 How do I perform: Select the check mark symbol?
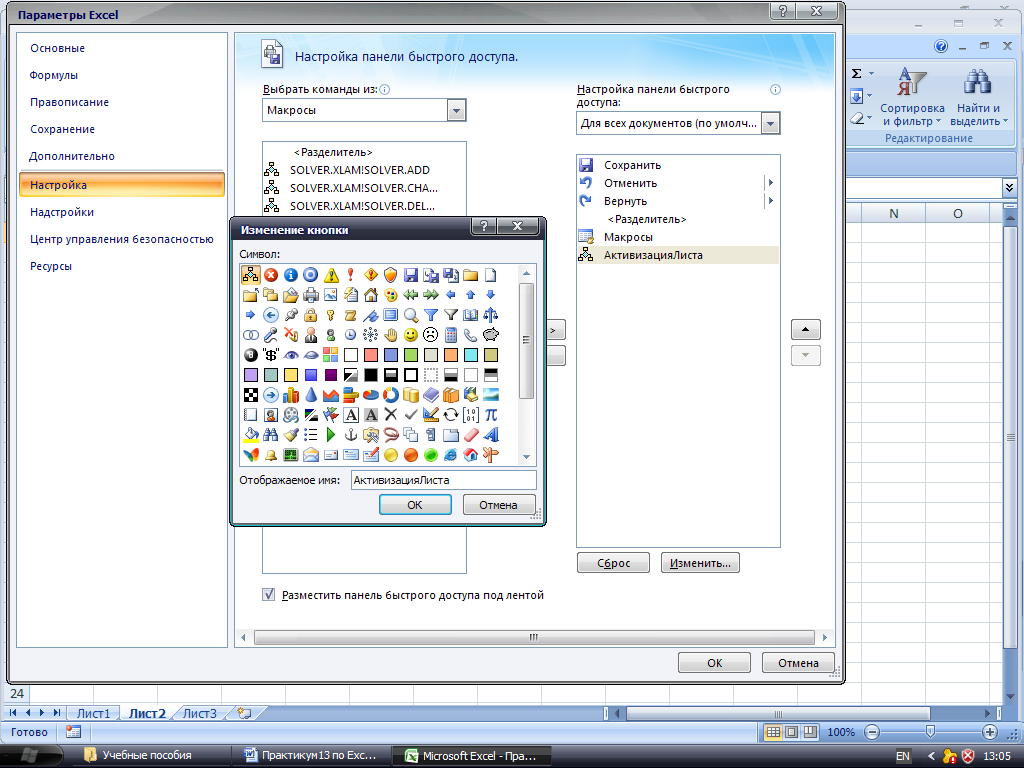coord(411,415)
